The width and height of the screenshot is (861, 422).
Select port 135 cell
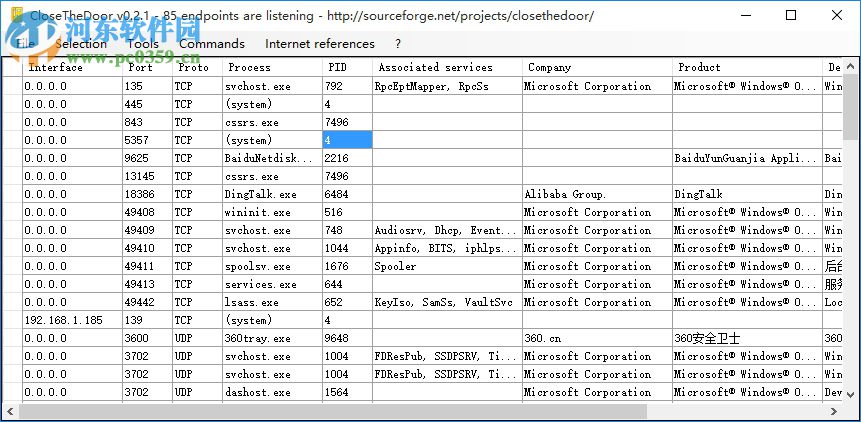(x=147, y=86)
